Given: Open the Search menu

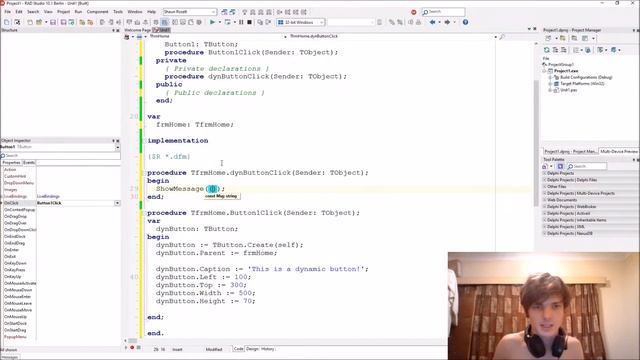Looking at the screenshot, I should coord(33,12).
